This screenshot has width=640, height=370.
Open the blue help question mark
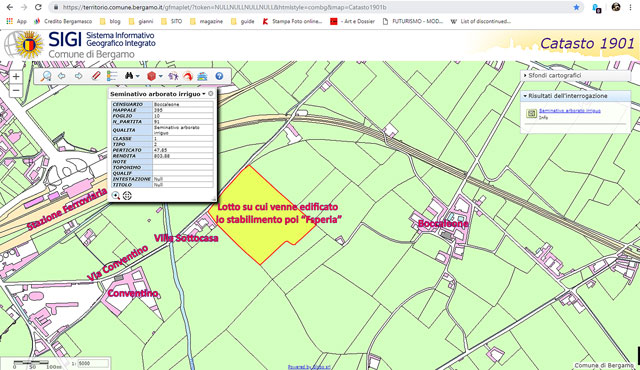(x=219, y=76)
